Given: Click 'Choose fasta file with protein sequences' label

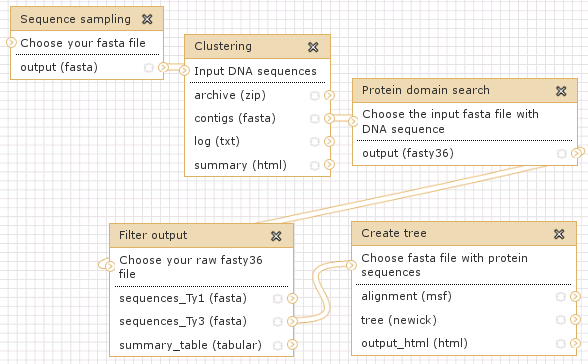Looking at the screenshot, I should [x=444, y=265].
